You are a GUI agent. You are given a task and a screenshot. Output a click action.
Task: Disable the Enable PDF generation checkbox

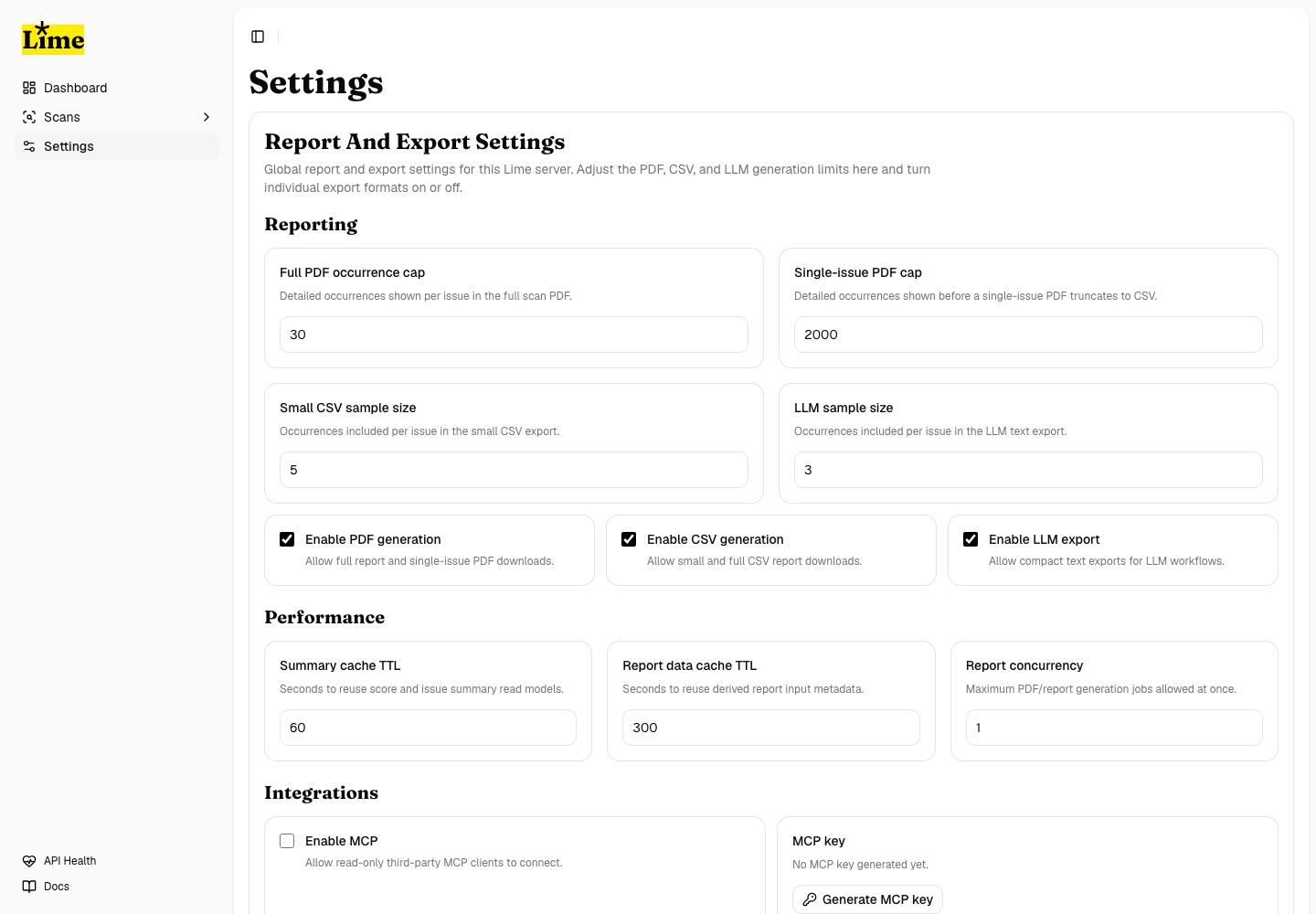(287, 539)
